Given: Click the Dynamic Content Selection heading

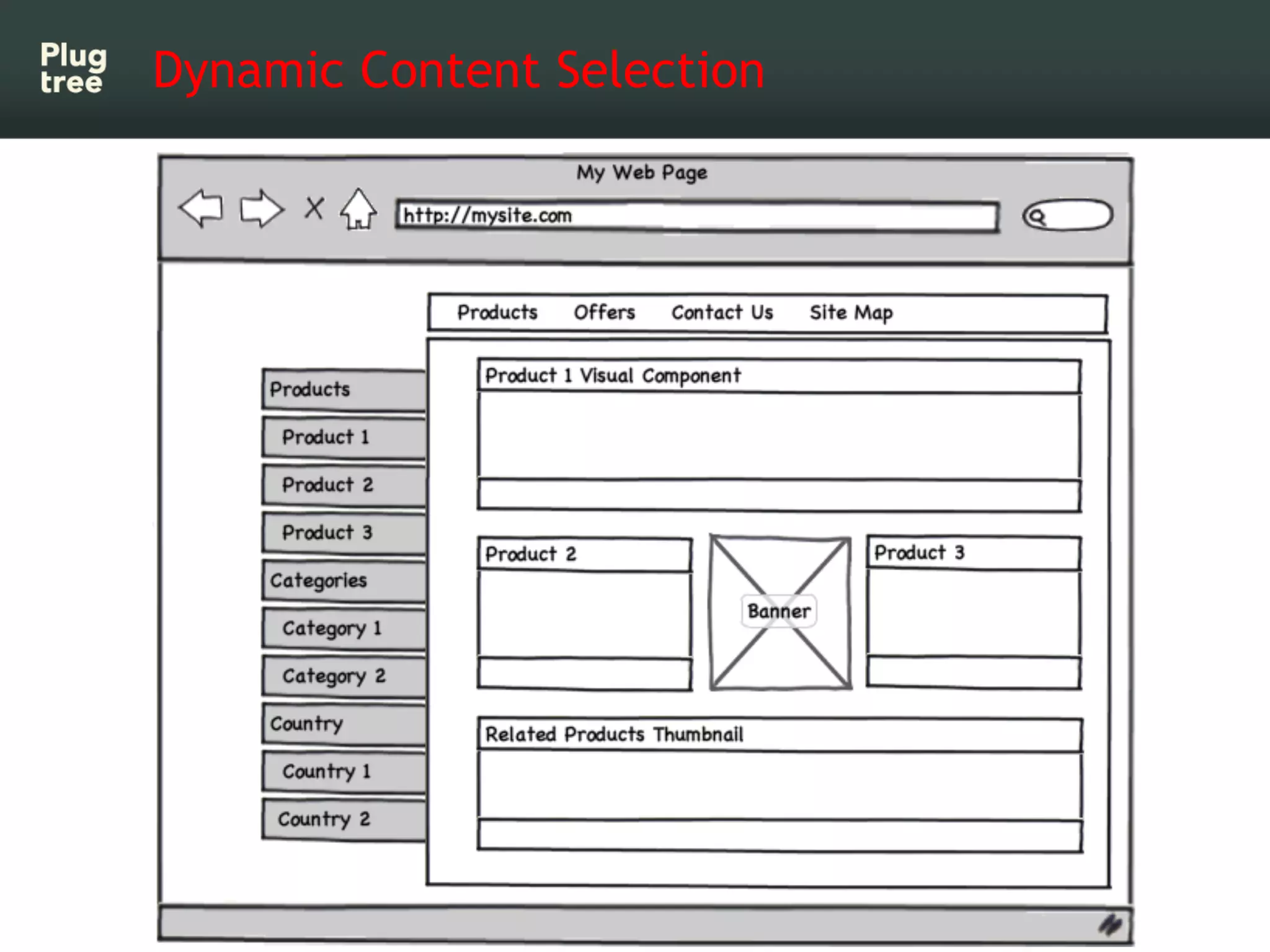Looking at the screenshot, I should [x=459, y=70].
